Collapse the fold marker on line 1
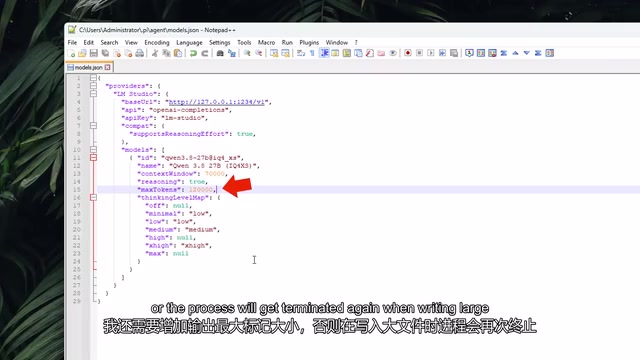 tap(93, 78)
